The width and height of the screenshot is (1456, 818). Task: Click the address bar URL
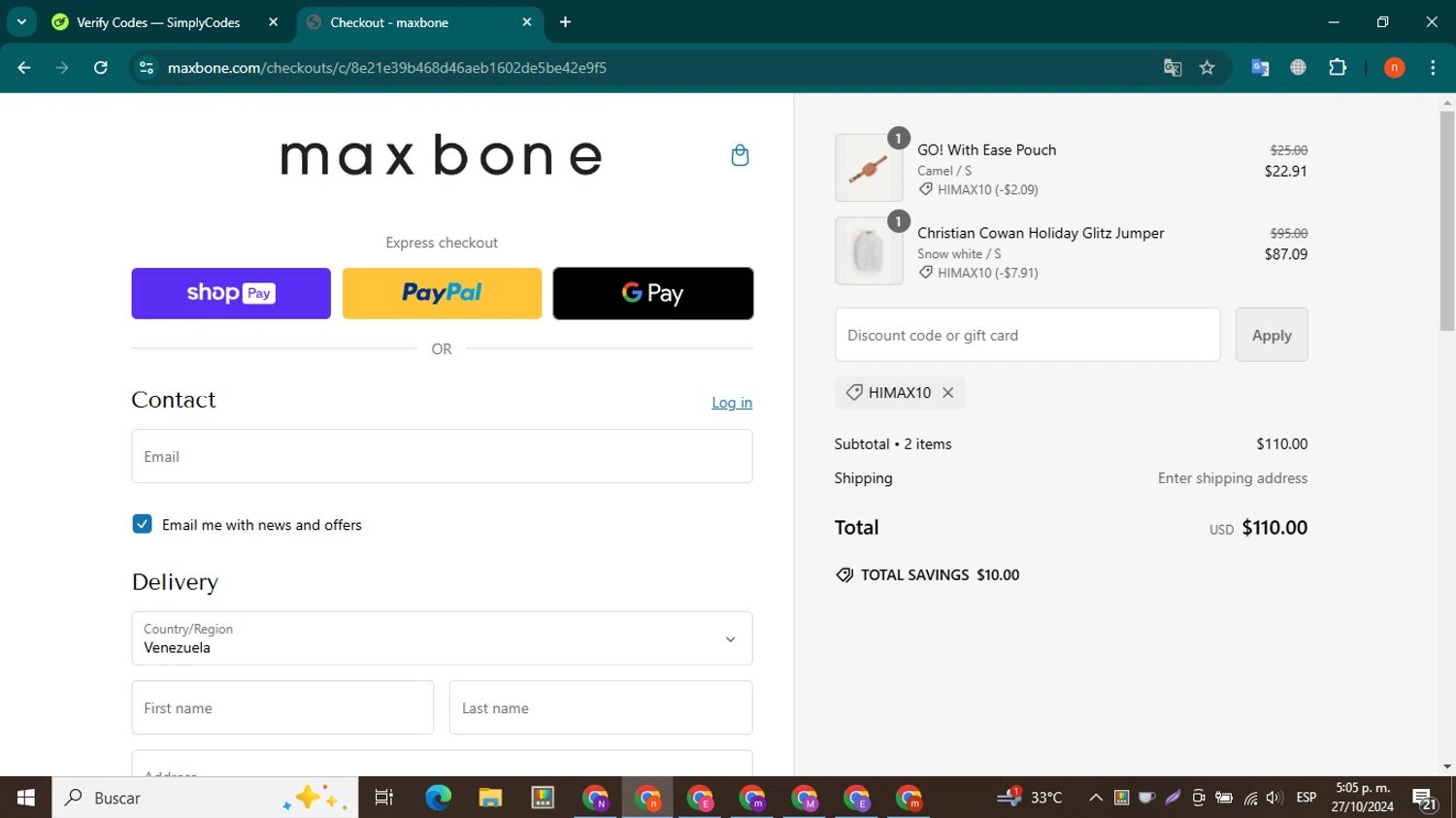(x=386, y=68)
